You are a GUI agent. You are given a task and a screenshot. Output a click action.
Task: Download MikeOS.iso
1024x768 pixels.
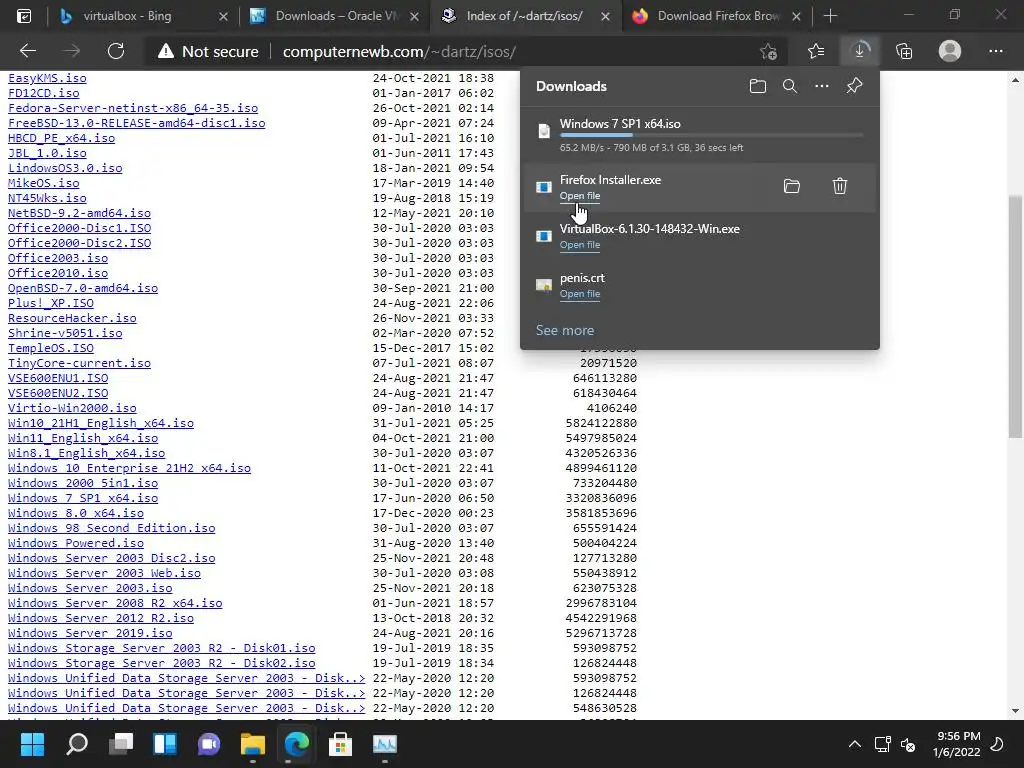click(x=44, y=184)
